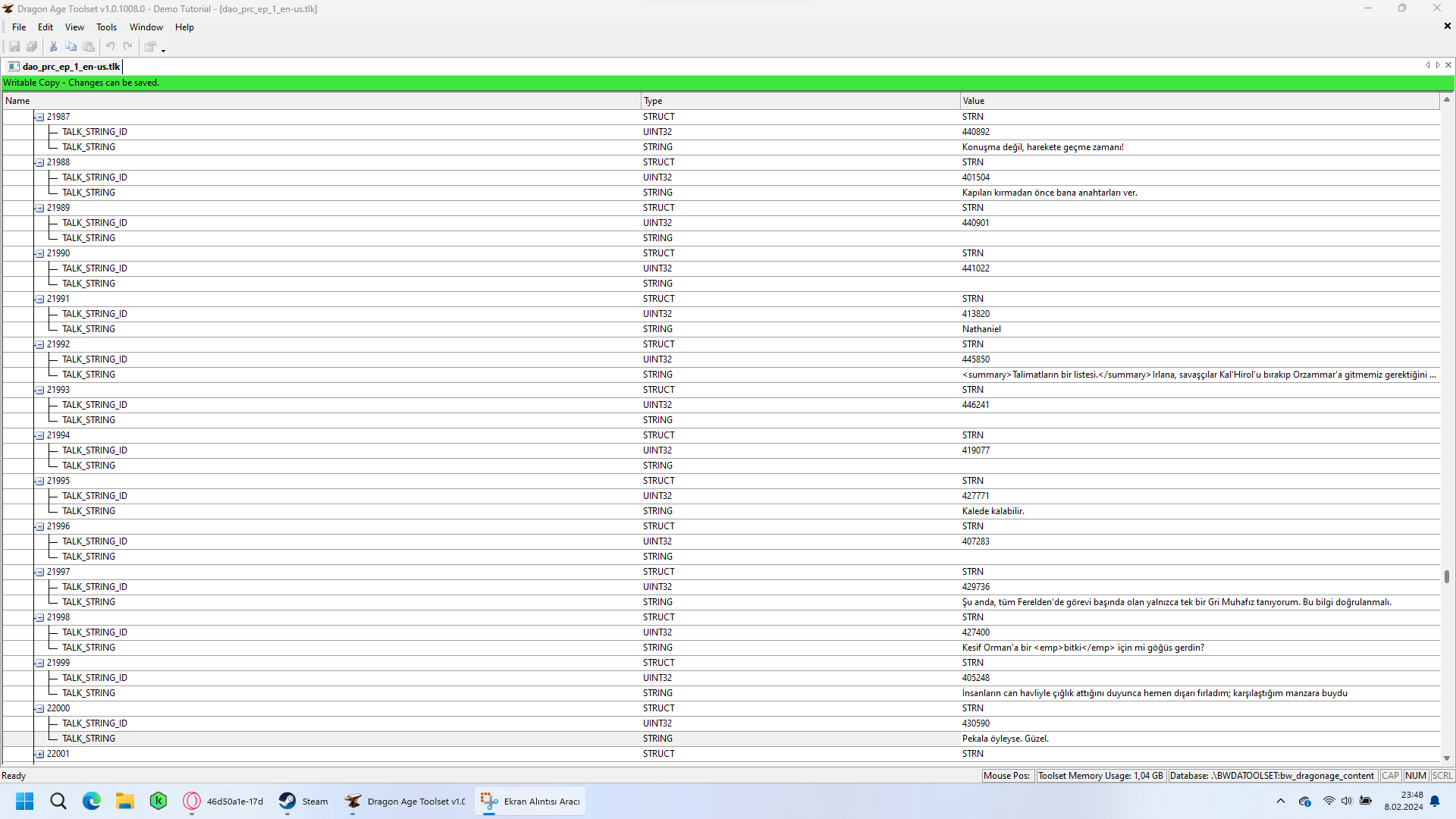
Task: Open the Tools menu
Action: [x=106, y=27]
